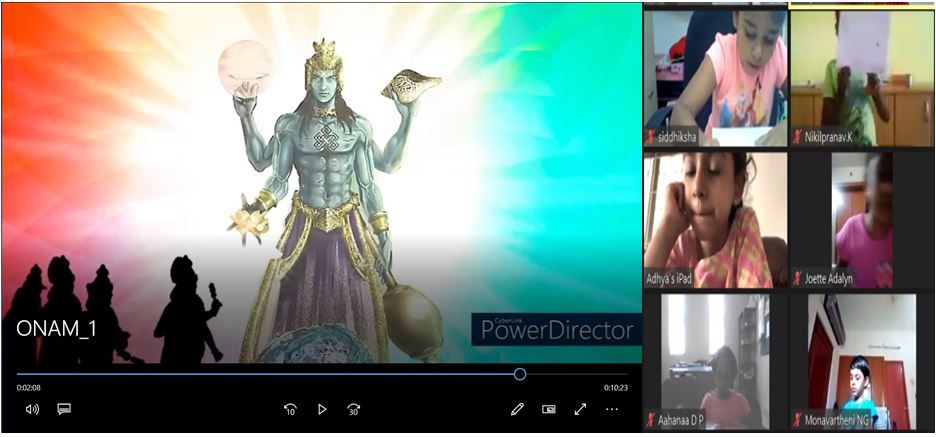Click the ONAM_1 video title
The width and height of the screenshot is (936, 437).
click(x=56, y=329)
